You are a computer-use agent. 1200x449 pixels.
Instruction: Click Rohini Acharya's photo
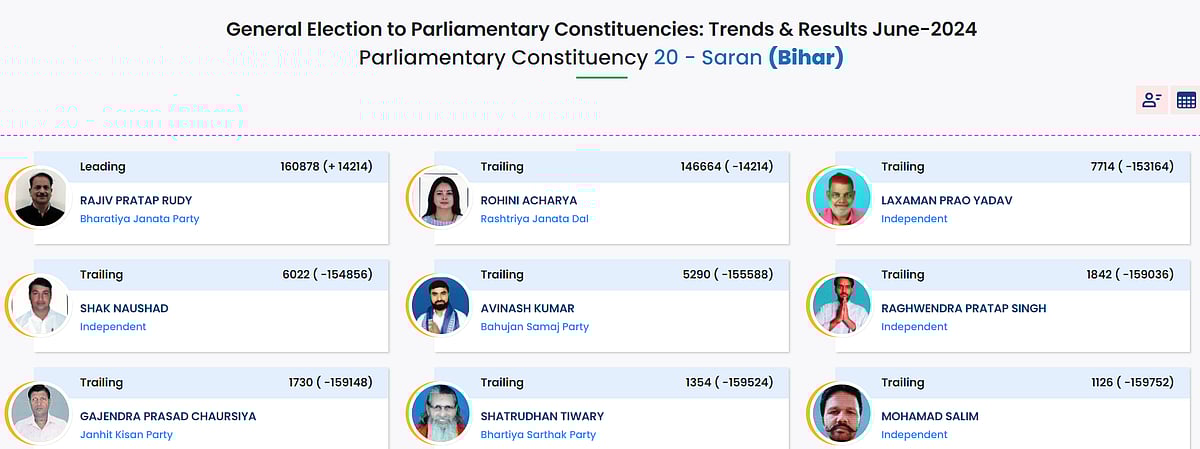[441, 197]
